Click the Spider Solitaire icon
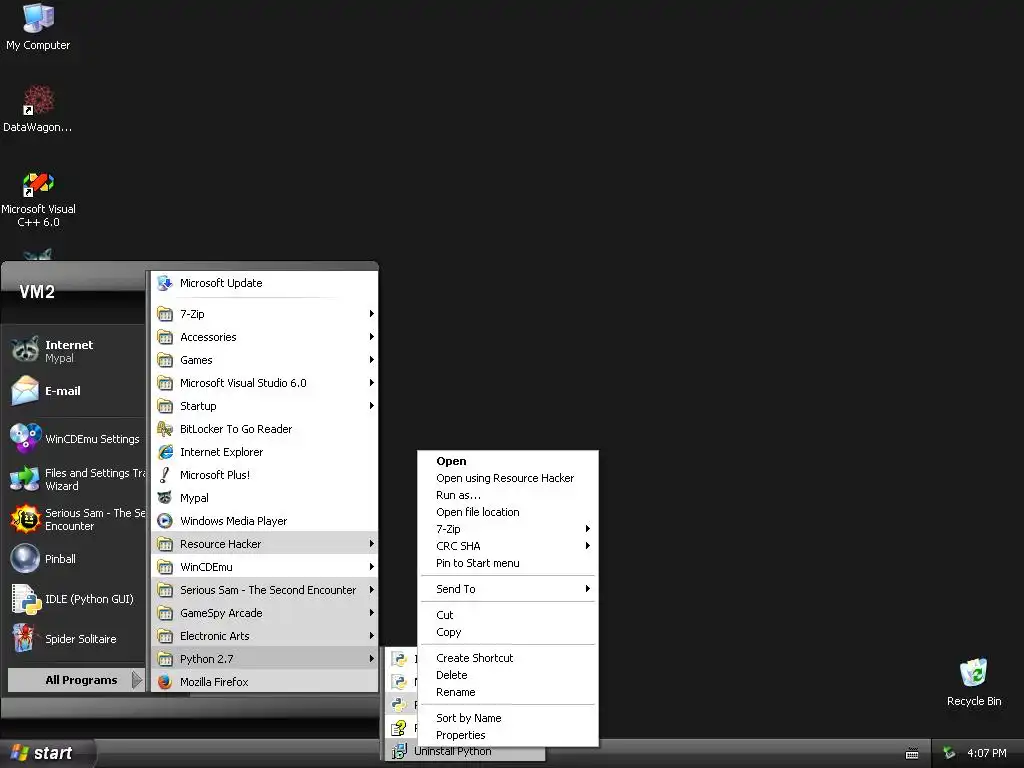 (24, 639)
